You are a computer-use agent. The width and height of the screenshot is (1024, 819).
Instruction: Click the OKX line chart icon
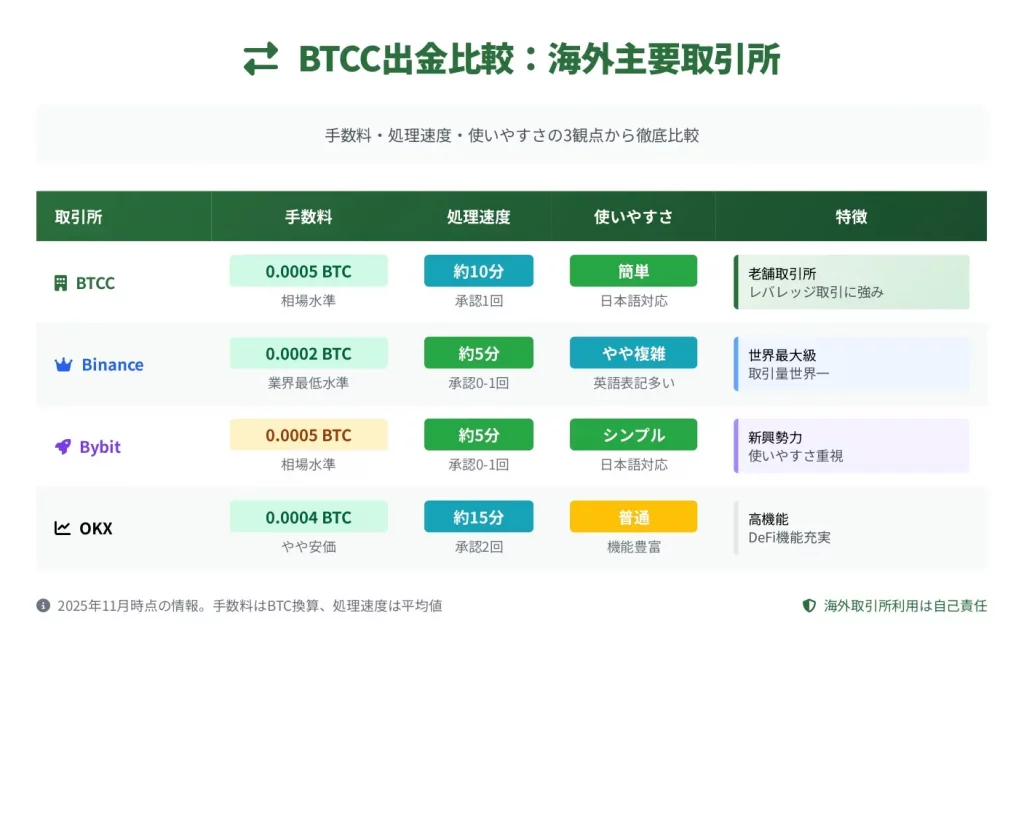click(x=62, y=528)
